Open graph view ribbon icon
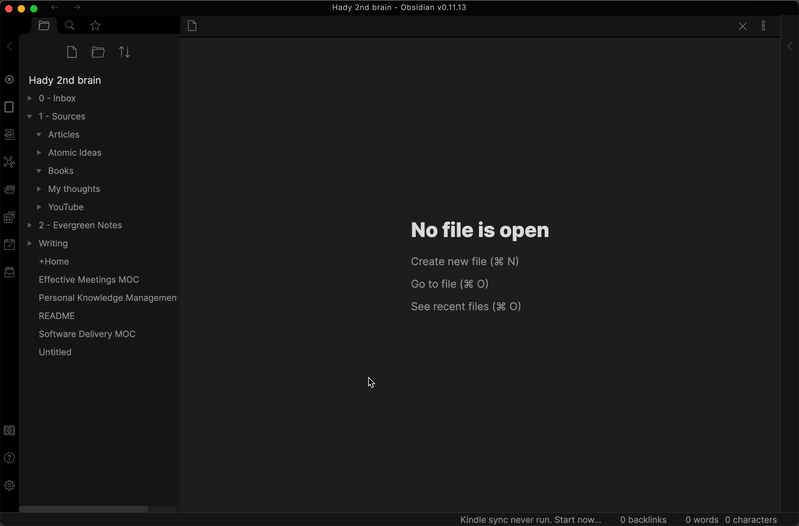Viewport: 799px width, 526px height. [x=9, y=162]
